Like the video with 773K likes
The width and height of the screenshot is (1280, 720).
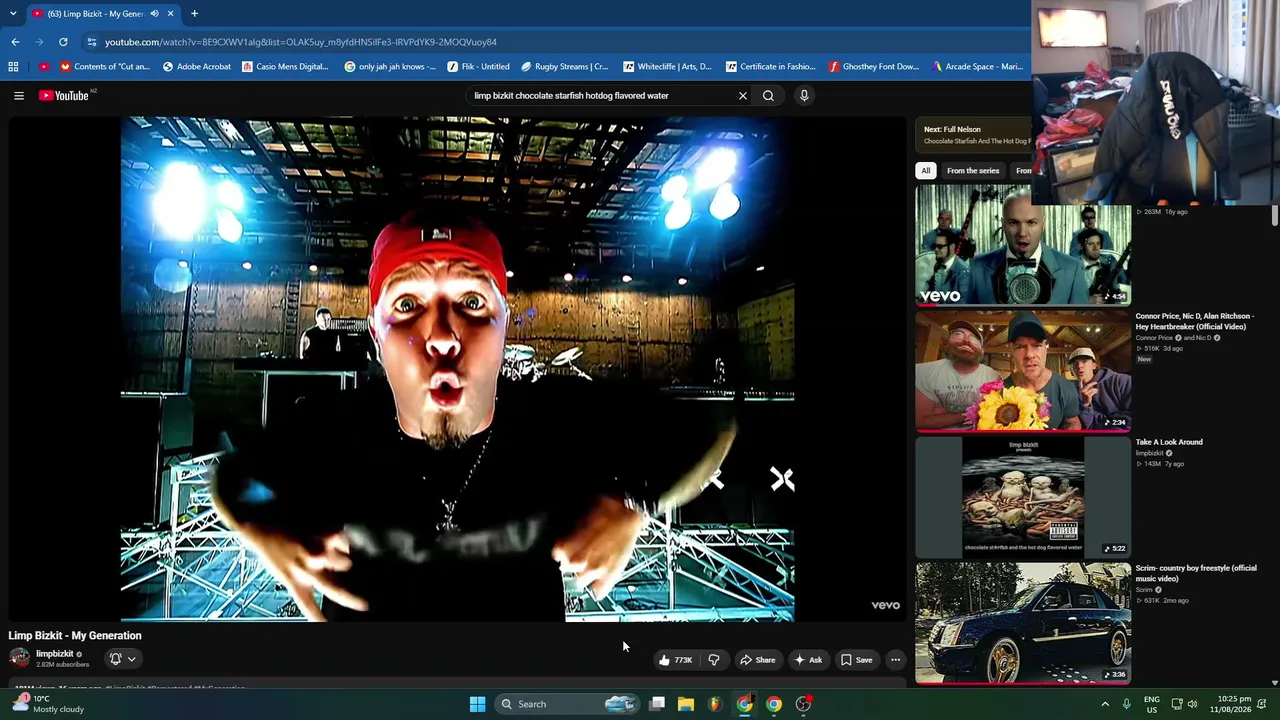tap(675, 660)
